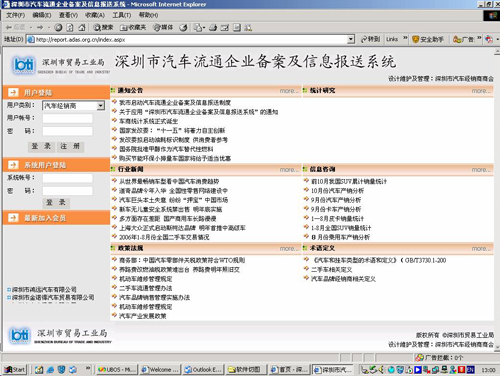Click the bti logo at page top
The width and height of the screenshot is (500, 376).
click(23, 65)
